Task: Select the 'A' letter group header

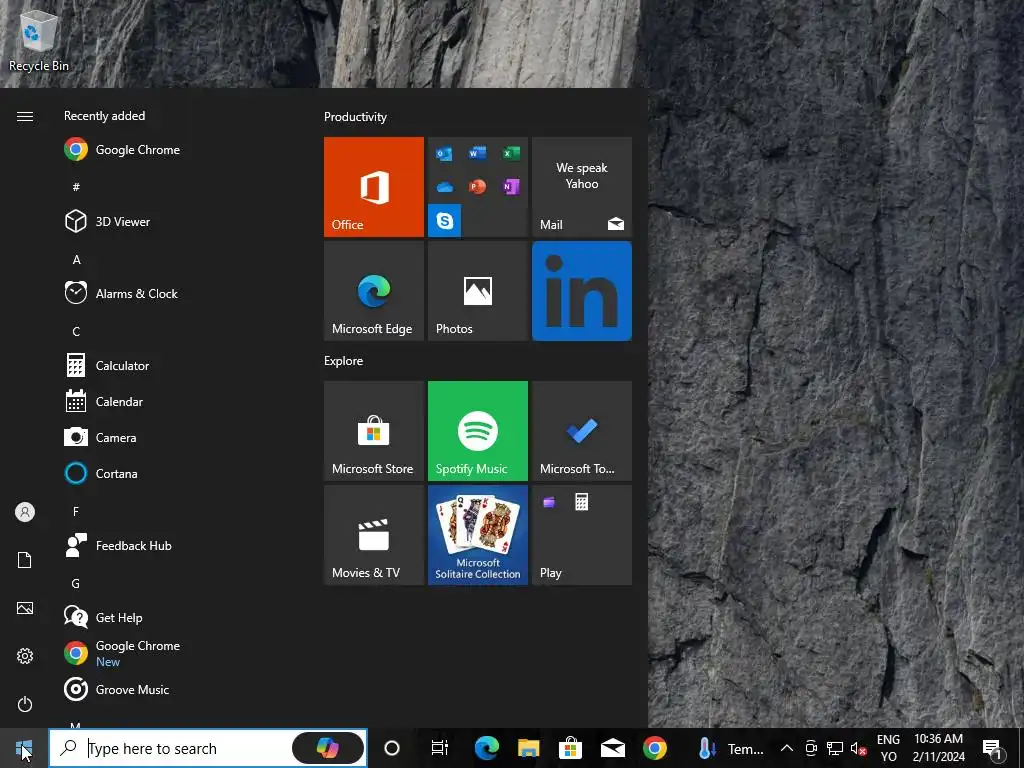Action: point(76,259)
